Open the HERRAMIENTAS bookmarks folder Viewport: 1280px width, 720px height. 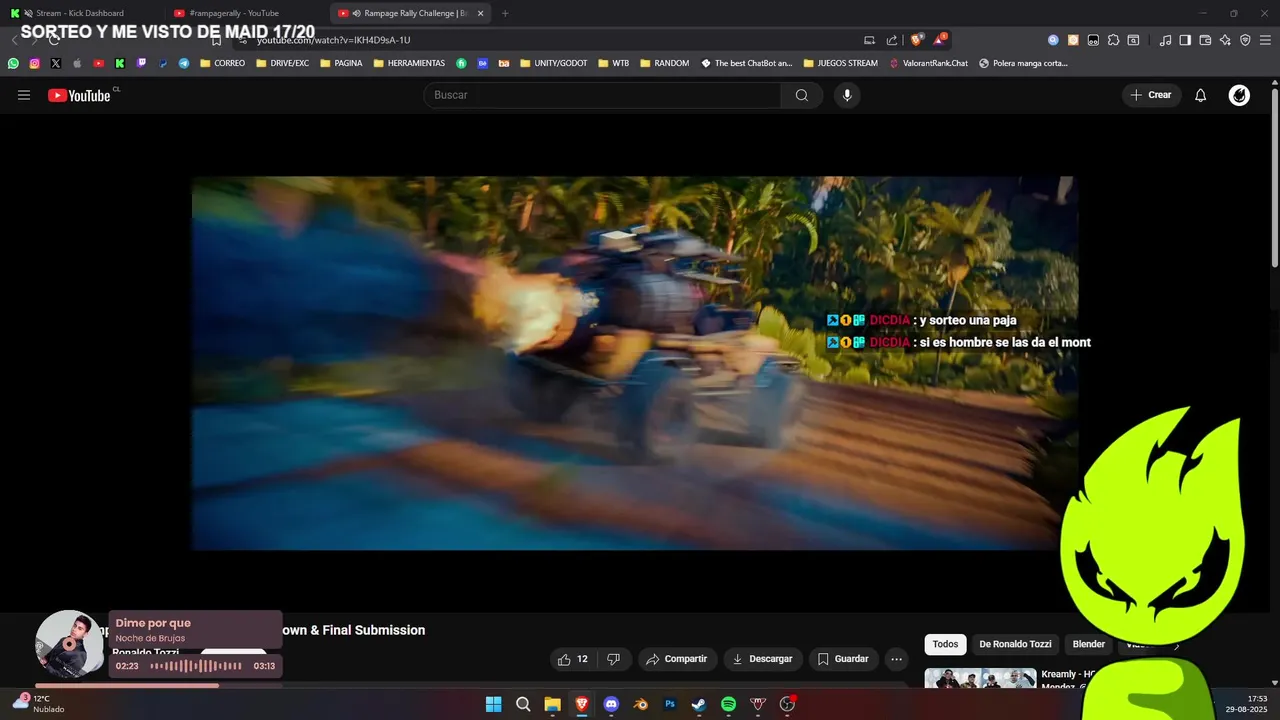(x=409, y=63)
